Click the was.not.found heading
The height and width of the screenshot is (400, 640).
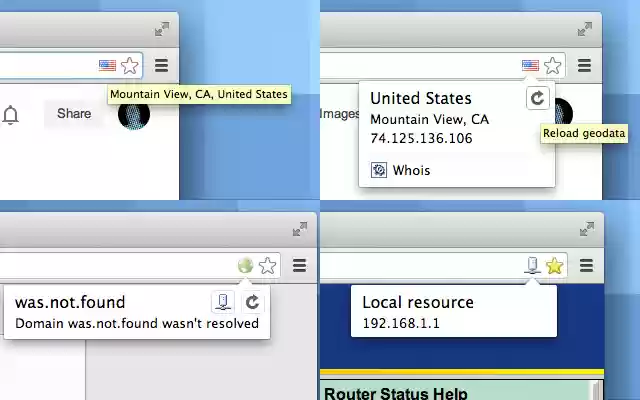pyautogui.click(x=70, y=302)
